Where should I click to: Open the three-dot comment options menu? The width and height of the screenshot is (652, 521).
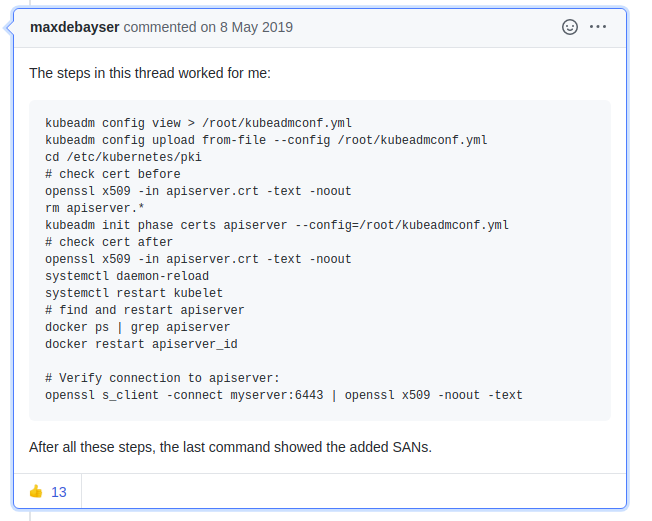[598, 27]
